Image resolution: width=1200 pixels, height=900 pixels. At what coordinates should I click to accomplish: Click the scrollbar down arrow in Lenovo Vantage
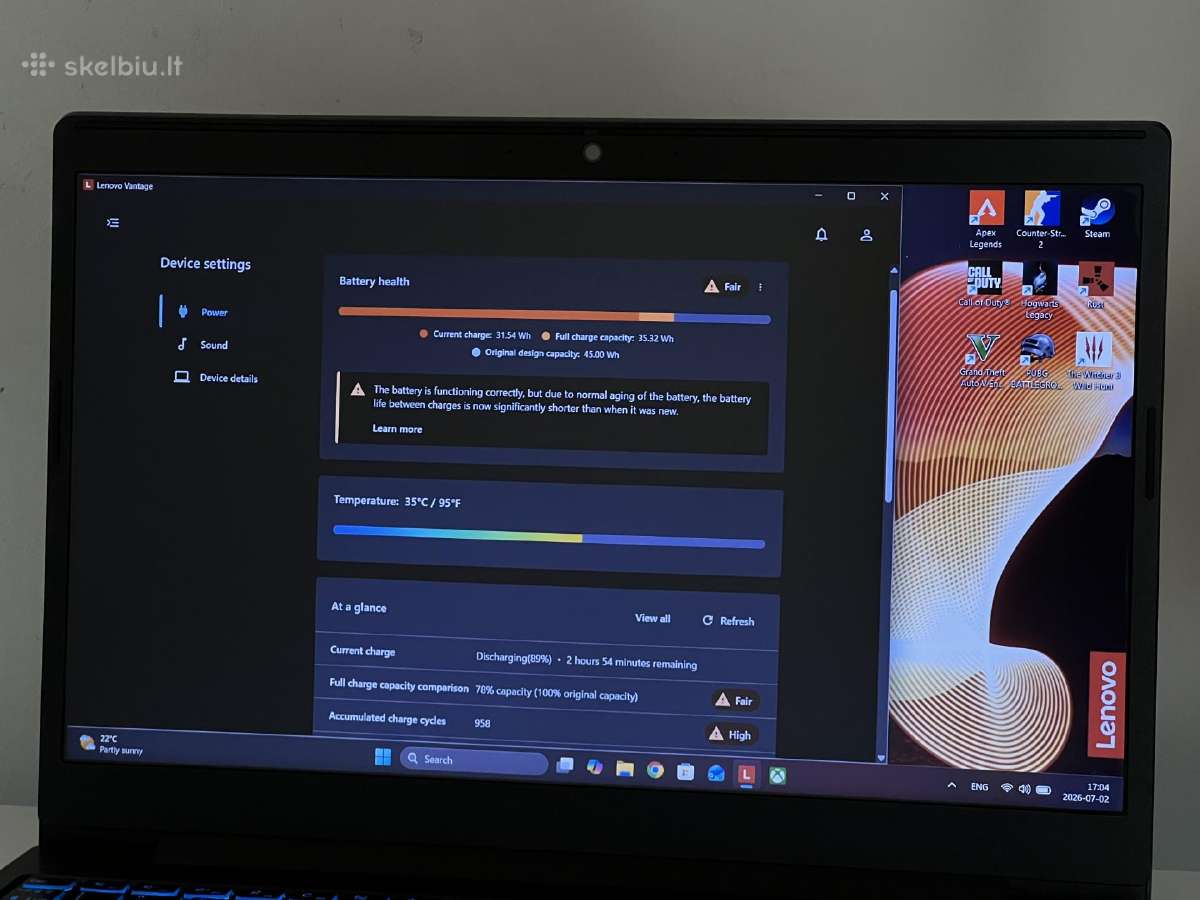[x=881, y=759]
